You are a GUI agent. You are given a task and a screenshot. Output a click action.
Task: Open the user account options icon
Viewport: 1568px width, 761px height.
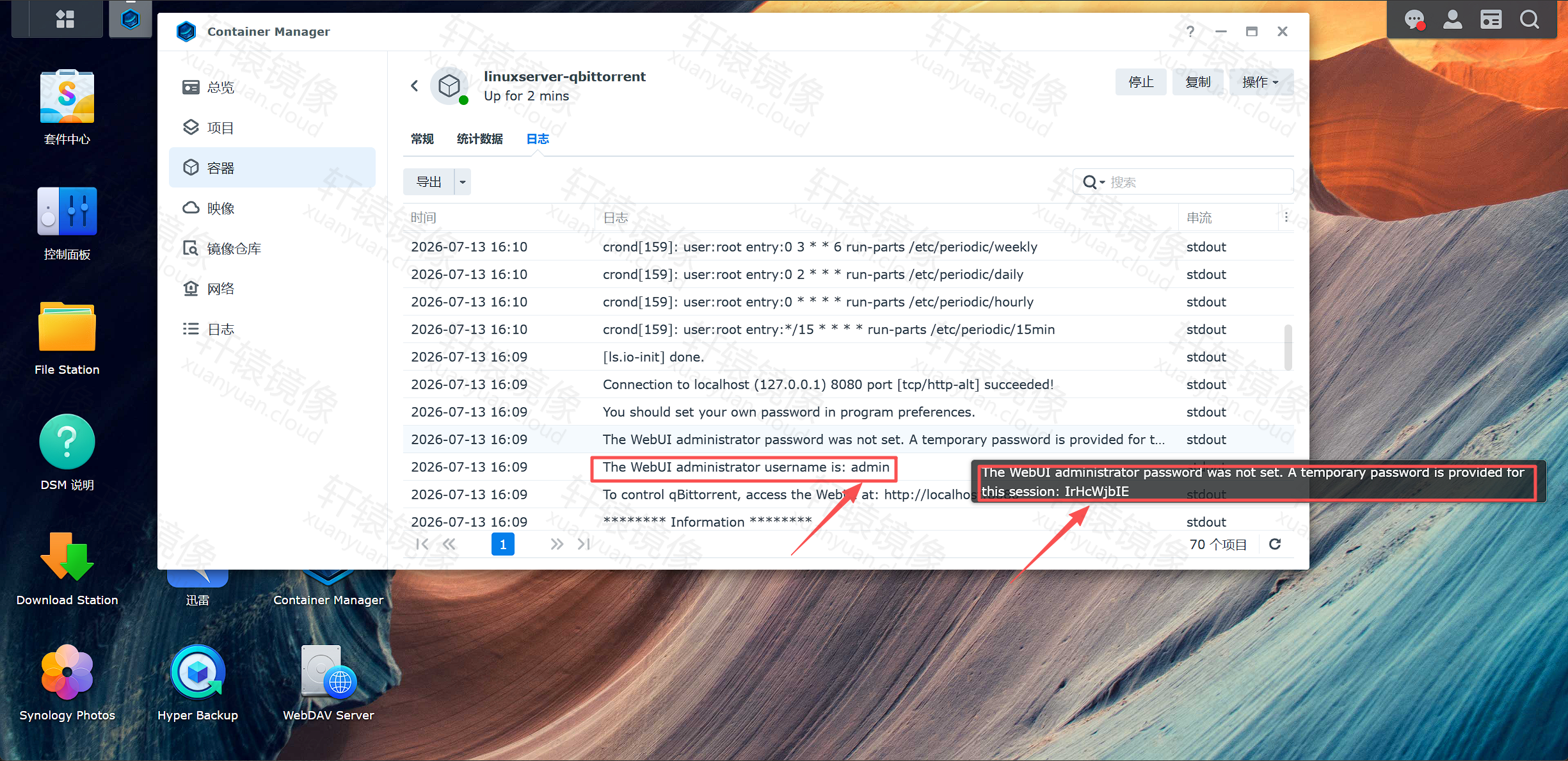coord(1453,20)
